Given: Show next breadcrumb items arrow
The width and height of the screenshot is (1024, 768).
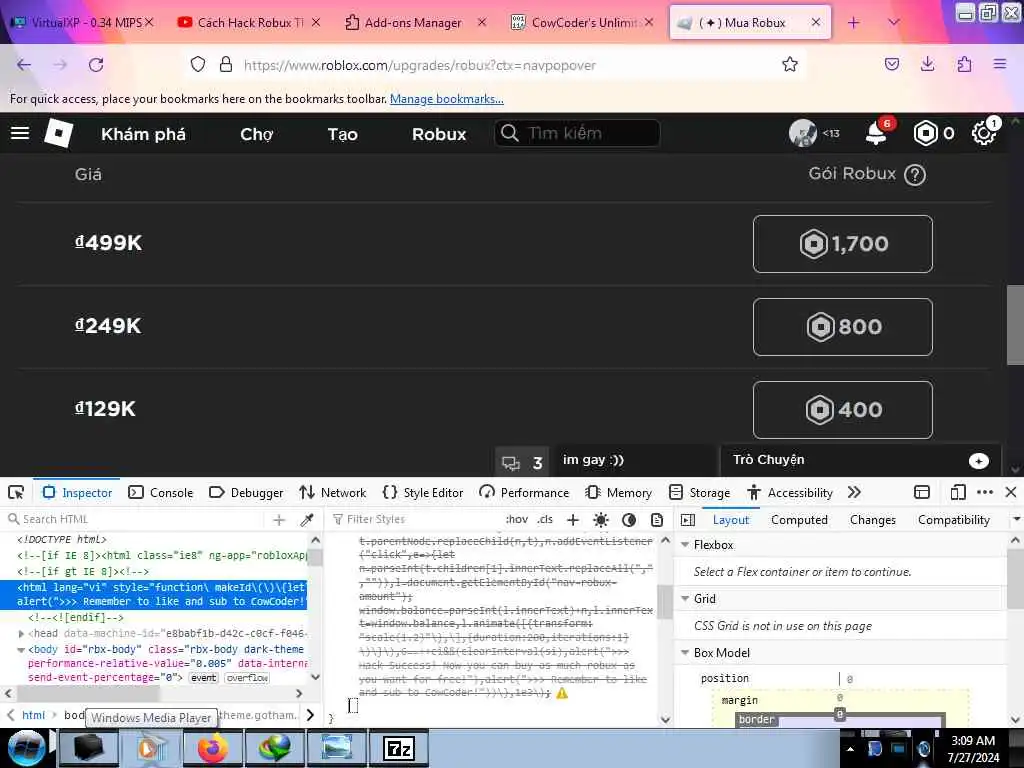Looking at the screenshot, I should (x=310, y=715).
